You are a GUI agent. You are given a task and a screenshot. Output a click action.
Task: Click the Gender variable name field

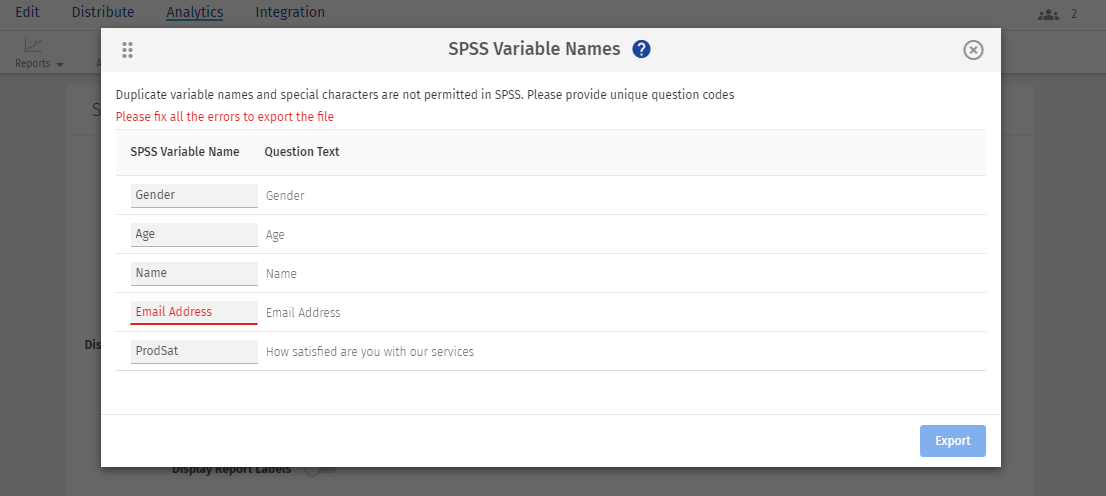pos(194,195)
